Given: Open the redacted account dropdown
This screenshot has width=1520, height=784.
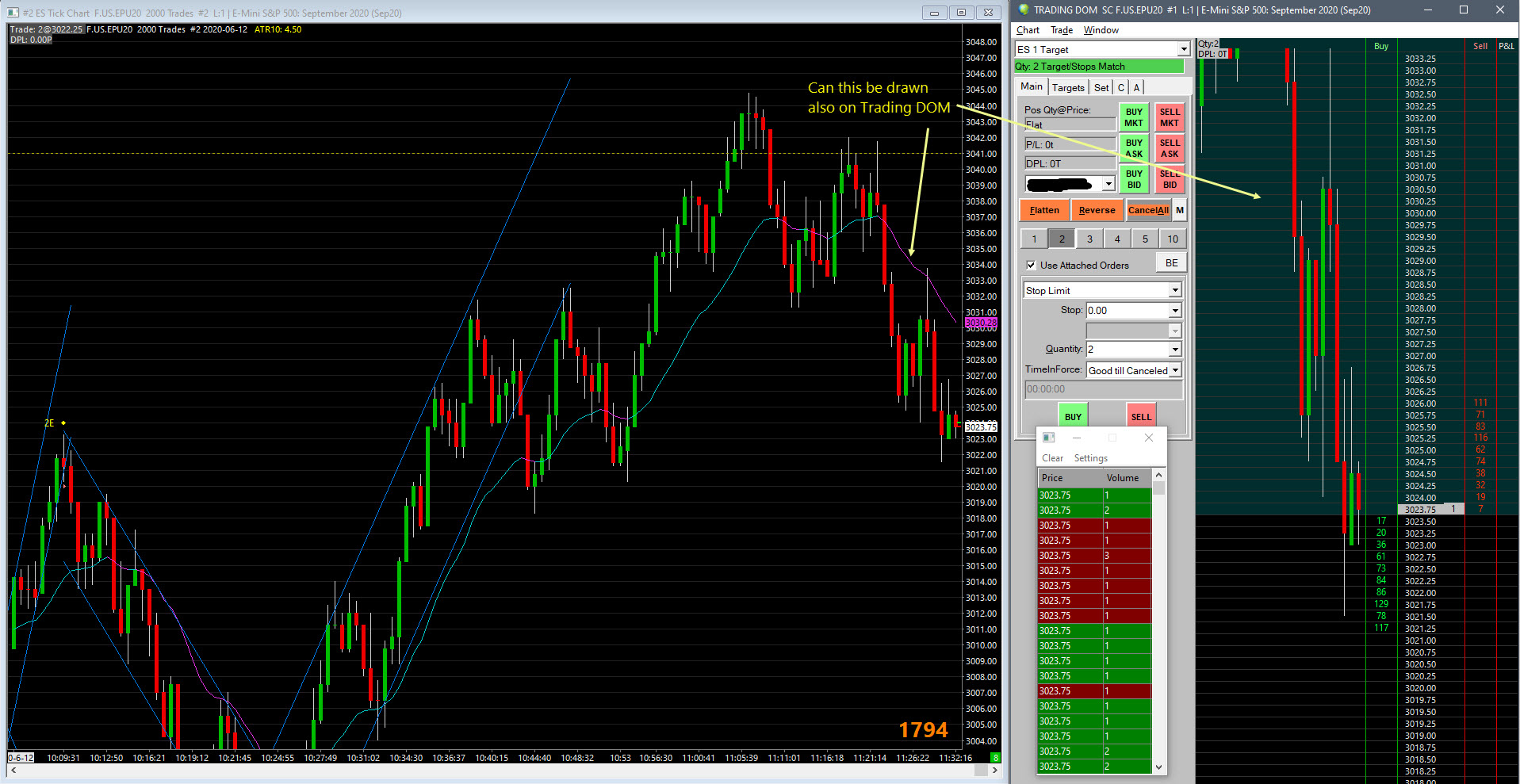Looking at the screenshot, I should [x=1108, y=184].
